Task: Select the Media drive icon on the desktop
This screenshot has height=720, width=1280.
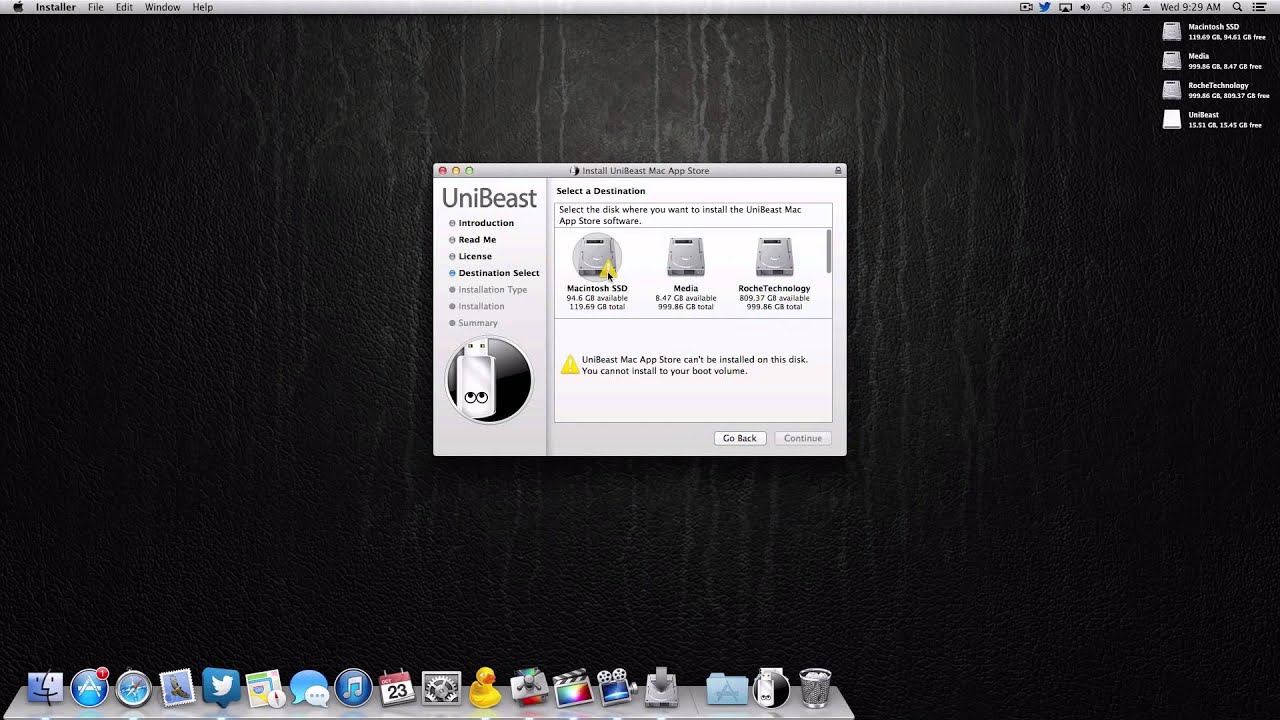Action: coord(1172,61)
